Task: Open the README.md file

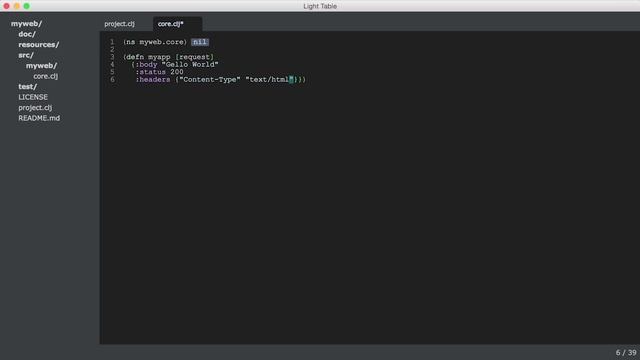Action: (x=39, y=118)
